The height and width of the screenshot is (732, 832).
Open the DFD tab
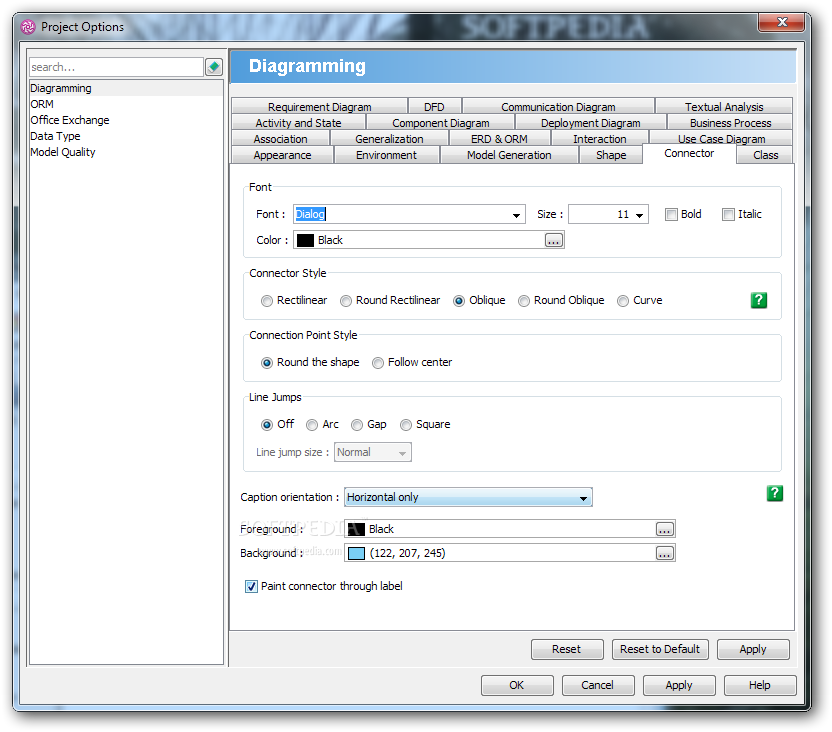coord(434,107)
